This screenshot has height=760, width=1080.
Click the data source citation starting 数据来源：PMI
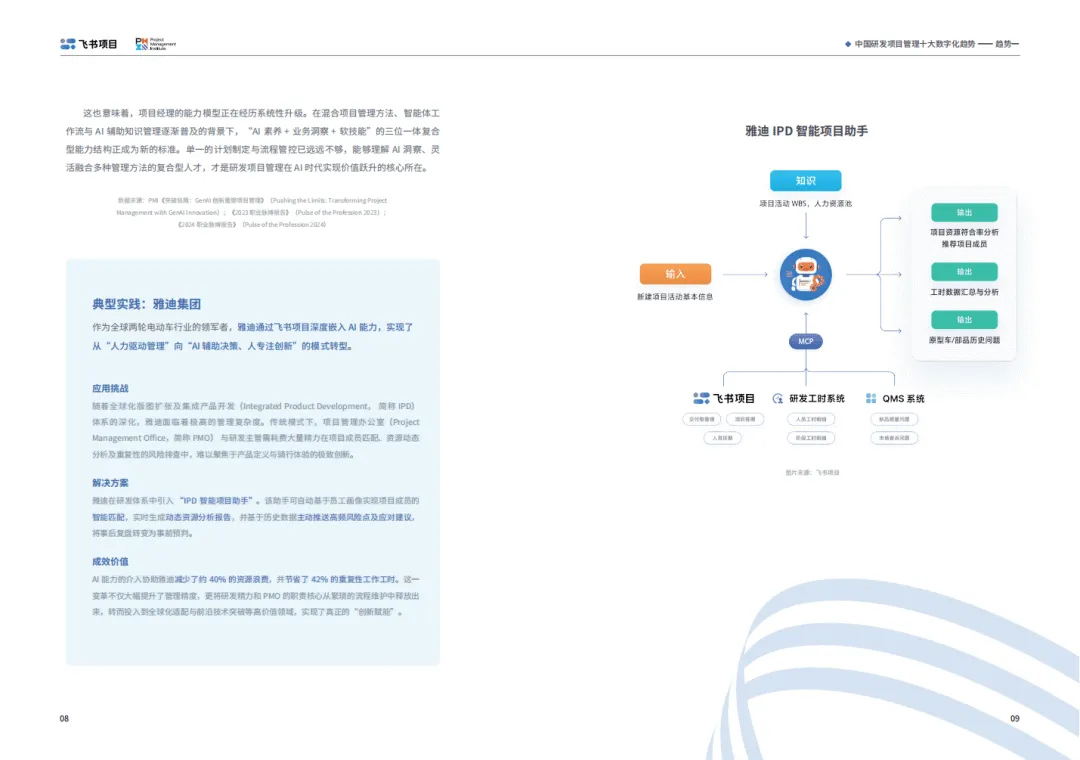click(252, 212)
